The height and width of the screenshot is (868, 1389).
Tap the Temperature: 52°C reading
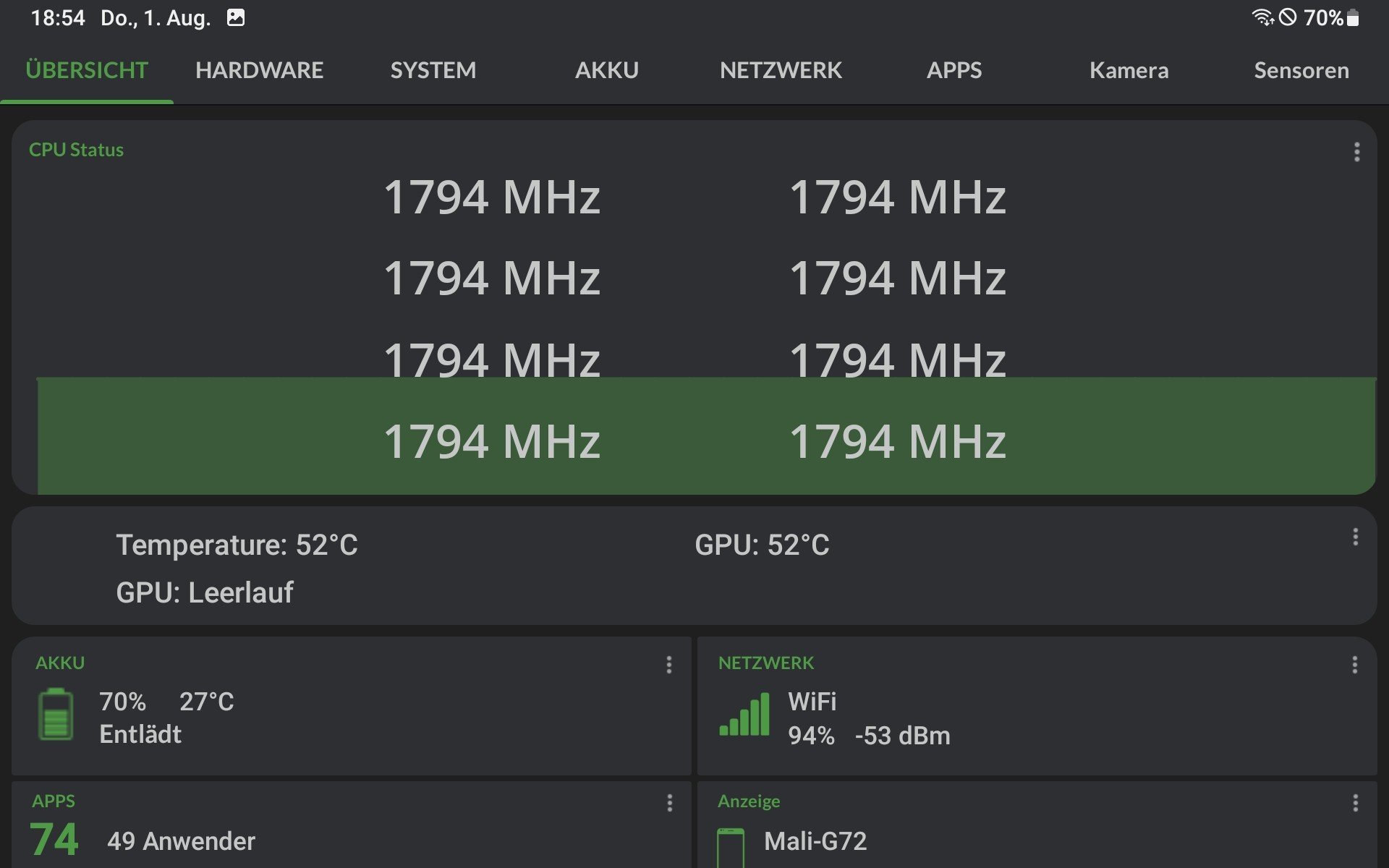(237, 545)
